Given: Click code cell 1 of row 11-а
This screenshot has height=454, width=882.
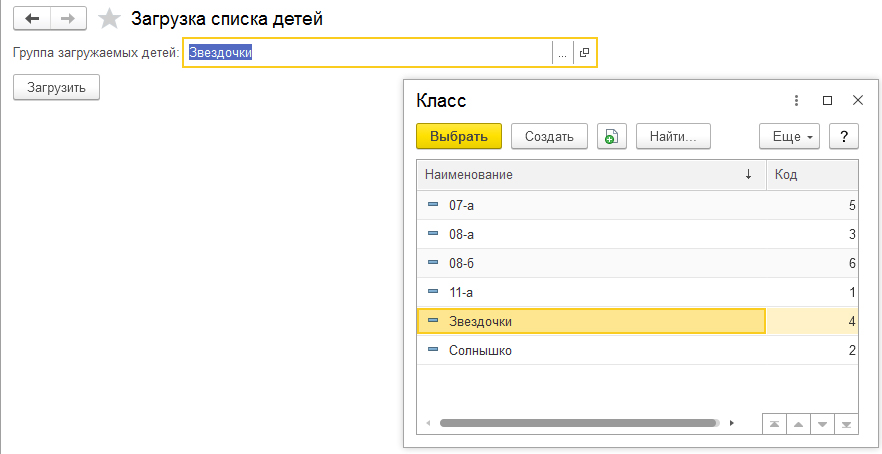Looking at the screenshot, I should (x=812, y=292).
